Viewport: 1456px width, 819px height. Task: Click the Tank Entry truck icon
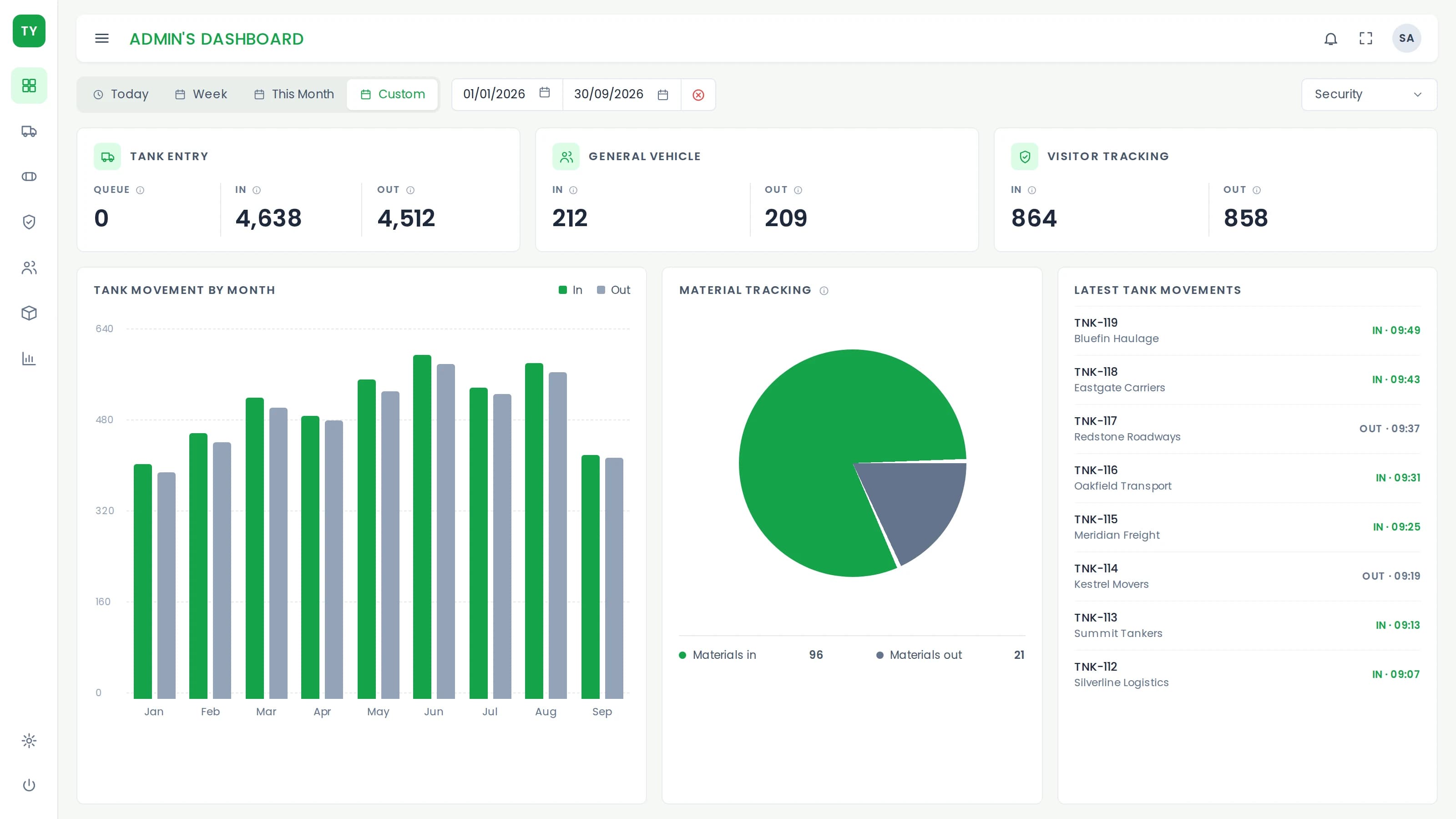pos(107,157)
